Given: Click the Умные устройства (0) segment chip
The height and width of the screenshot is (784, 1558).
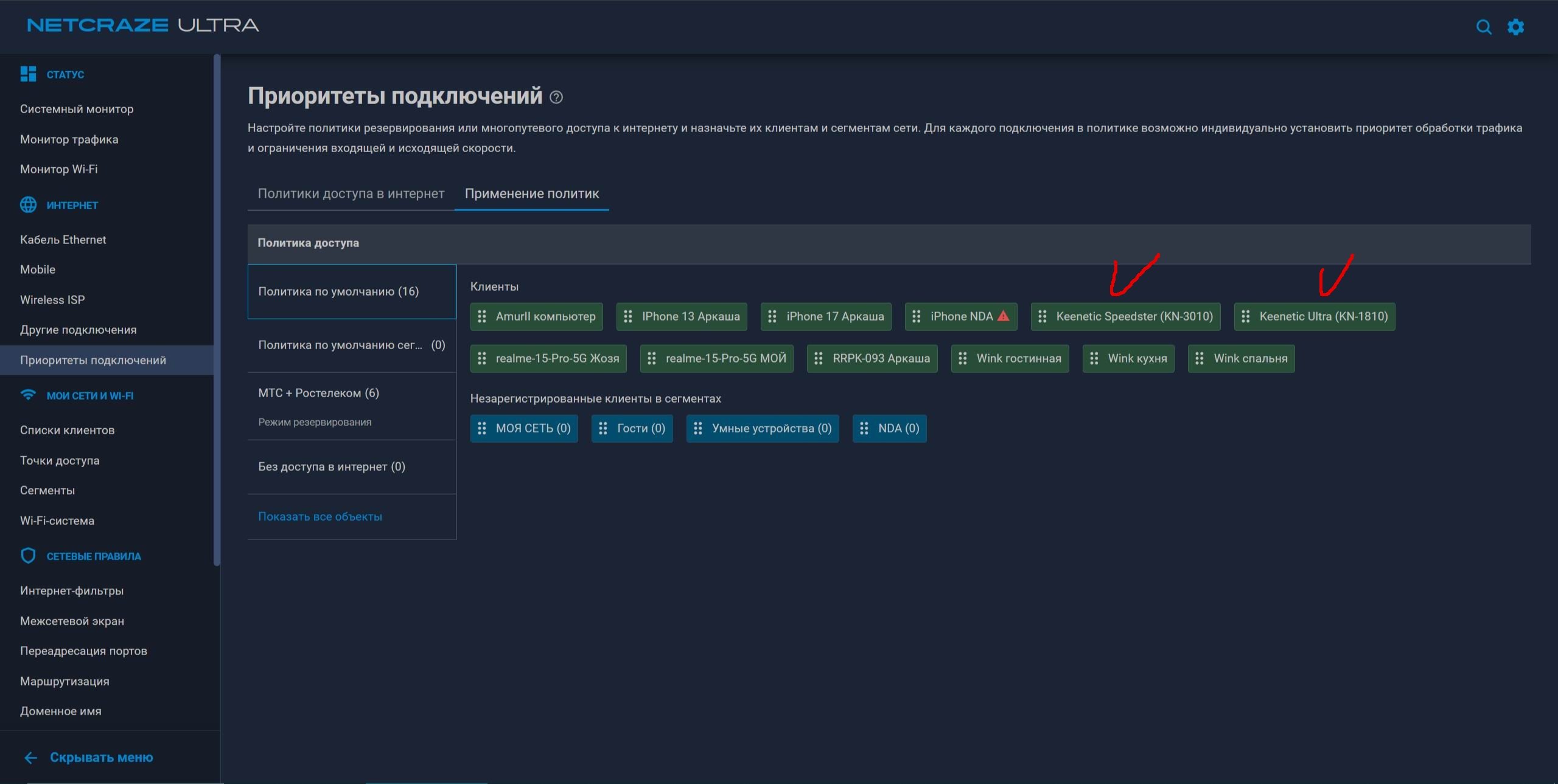Looking at the screenshot, I should (x=763, y=428).
